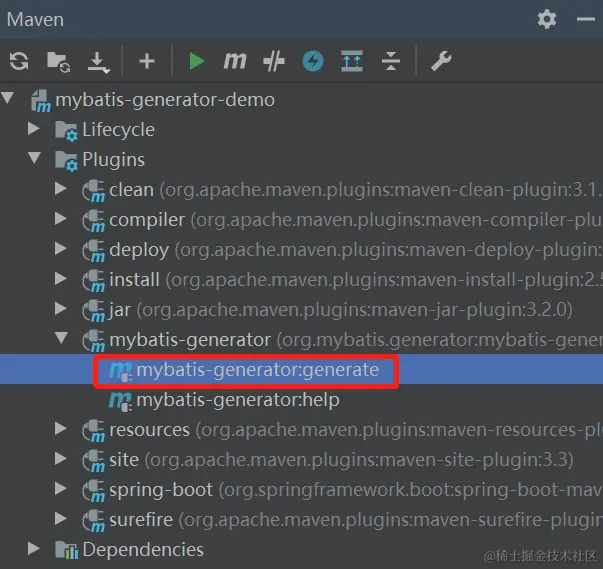Screen dimensions: 603x569
Task: Expand the Dependencies node
Action: [x=34, y=548]
